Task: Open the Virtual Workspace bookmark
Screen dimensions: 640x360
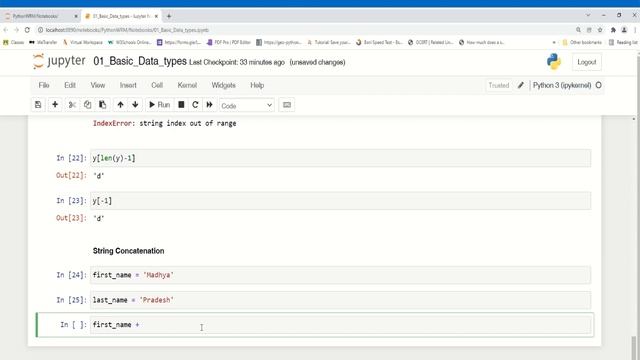Action: (83, 42)
